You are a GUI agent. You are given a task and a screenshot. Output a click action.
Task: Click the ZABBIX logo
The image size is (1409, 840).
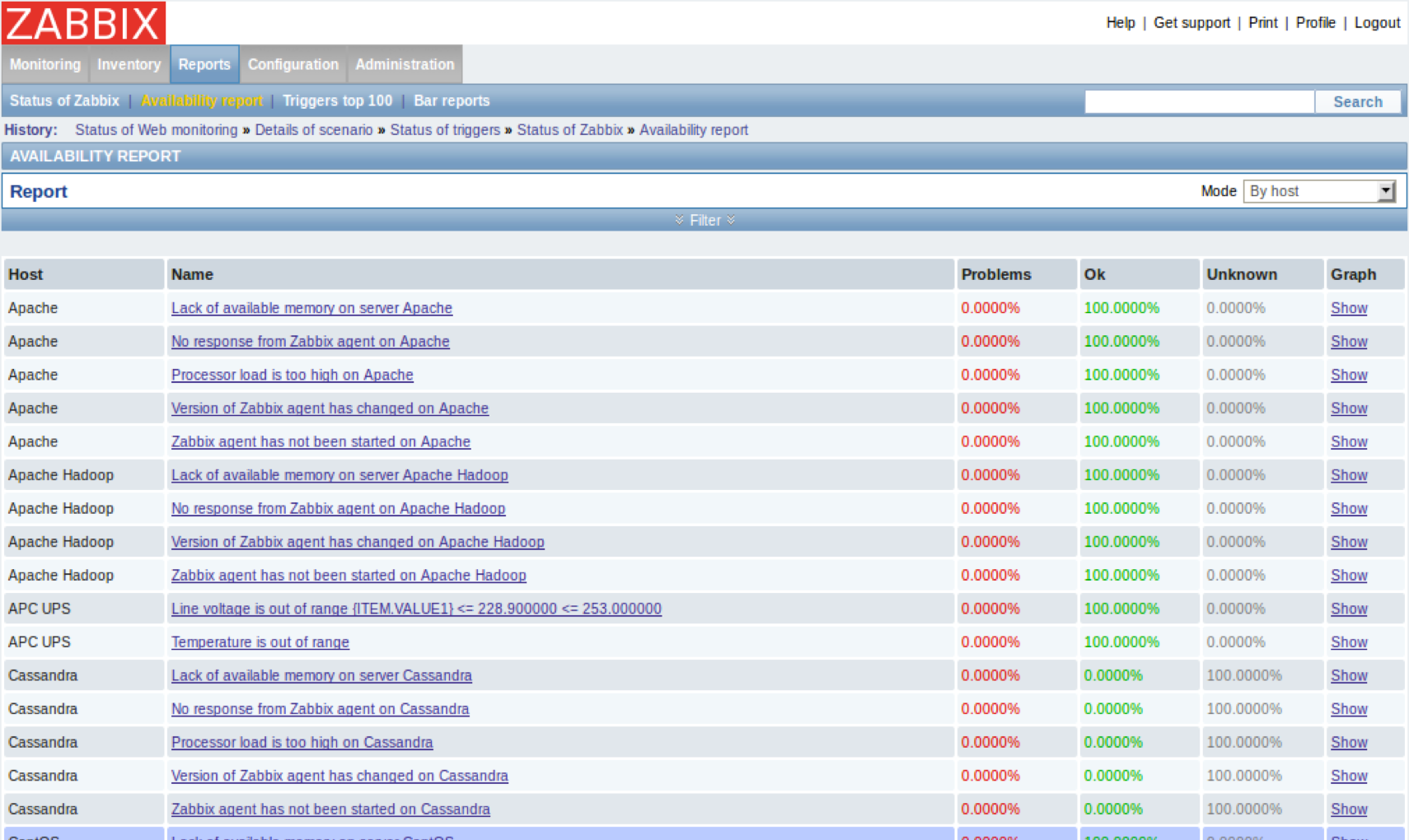point(83,22)
